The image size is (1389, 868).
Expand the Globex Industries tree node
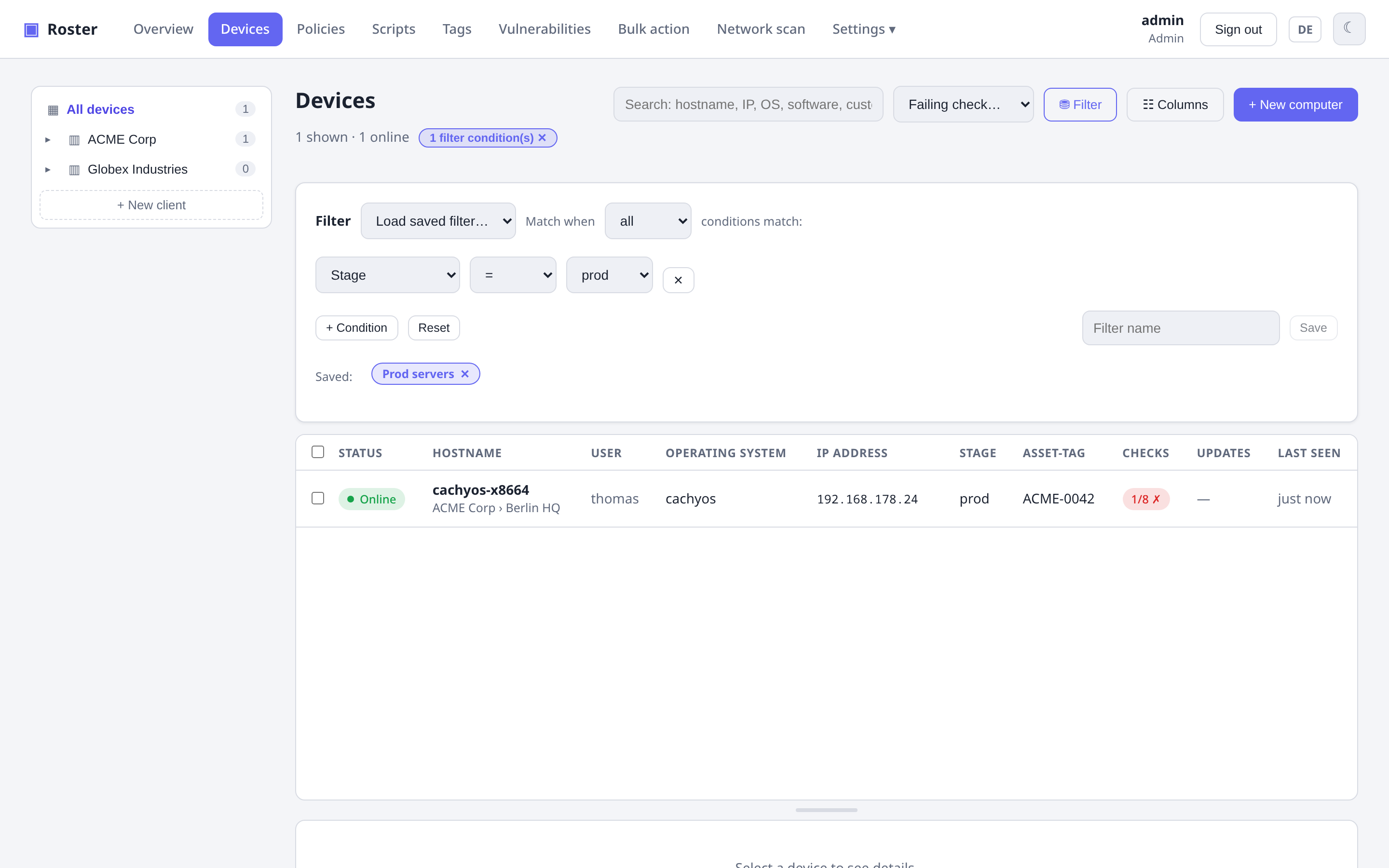48,169
